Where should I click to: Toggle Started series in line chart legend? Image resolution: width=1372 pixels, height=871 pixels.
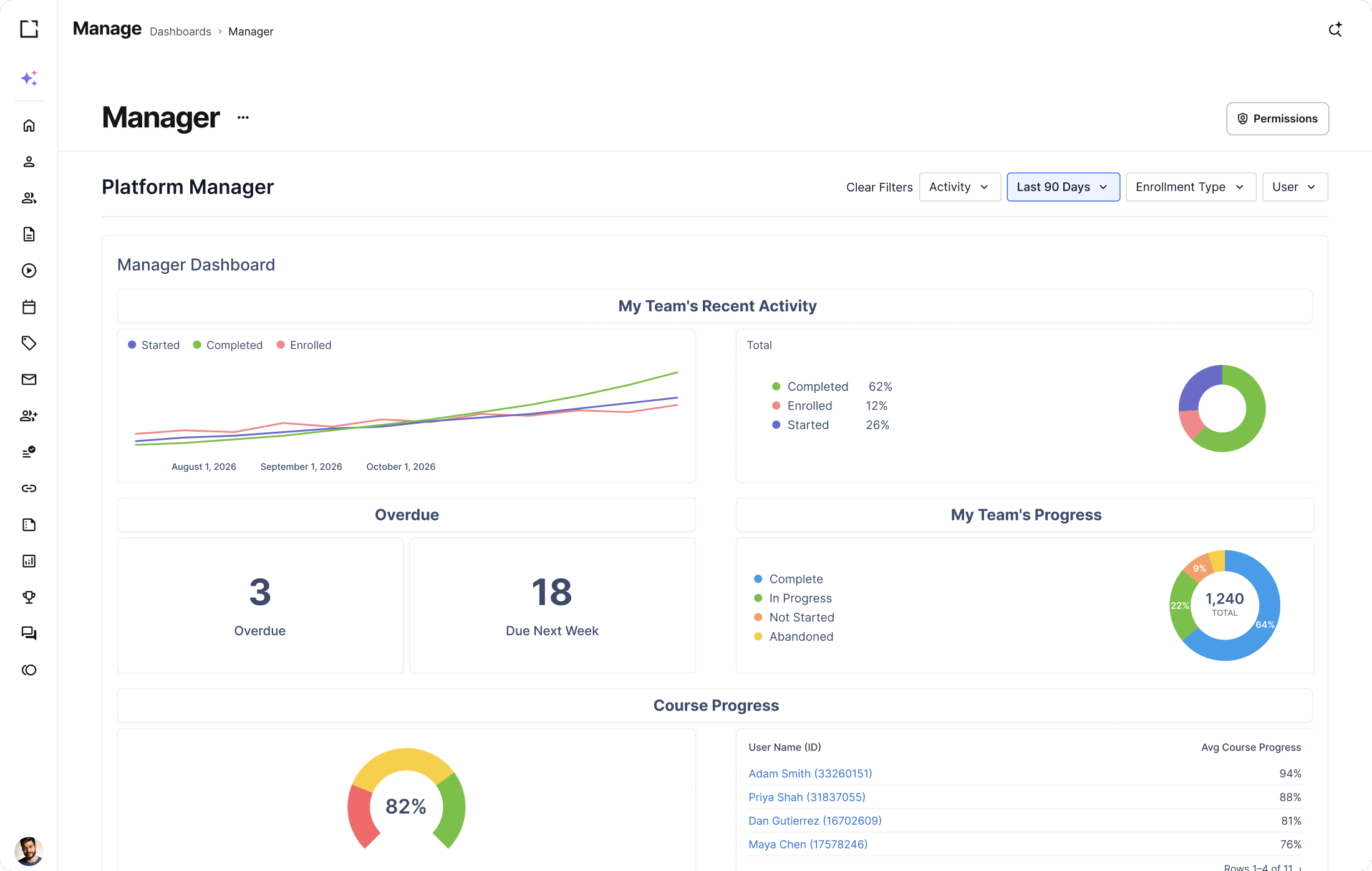153,345
